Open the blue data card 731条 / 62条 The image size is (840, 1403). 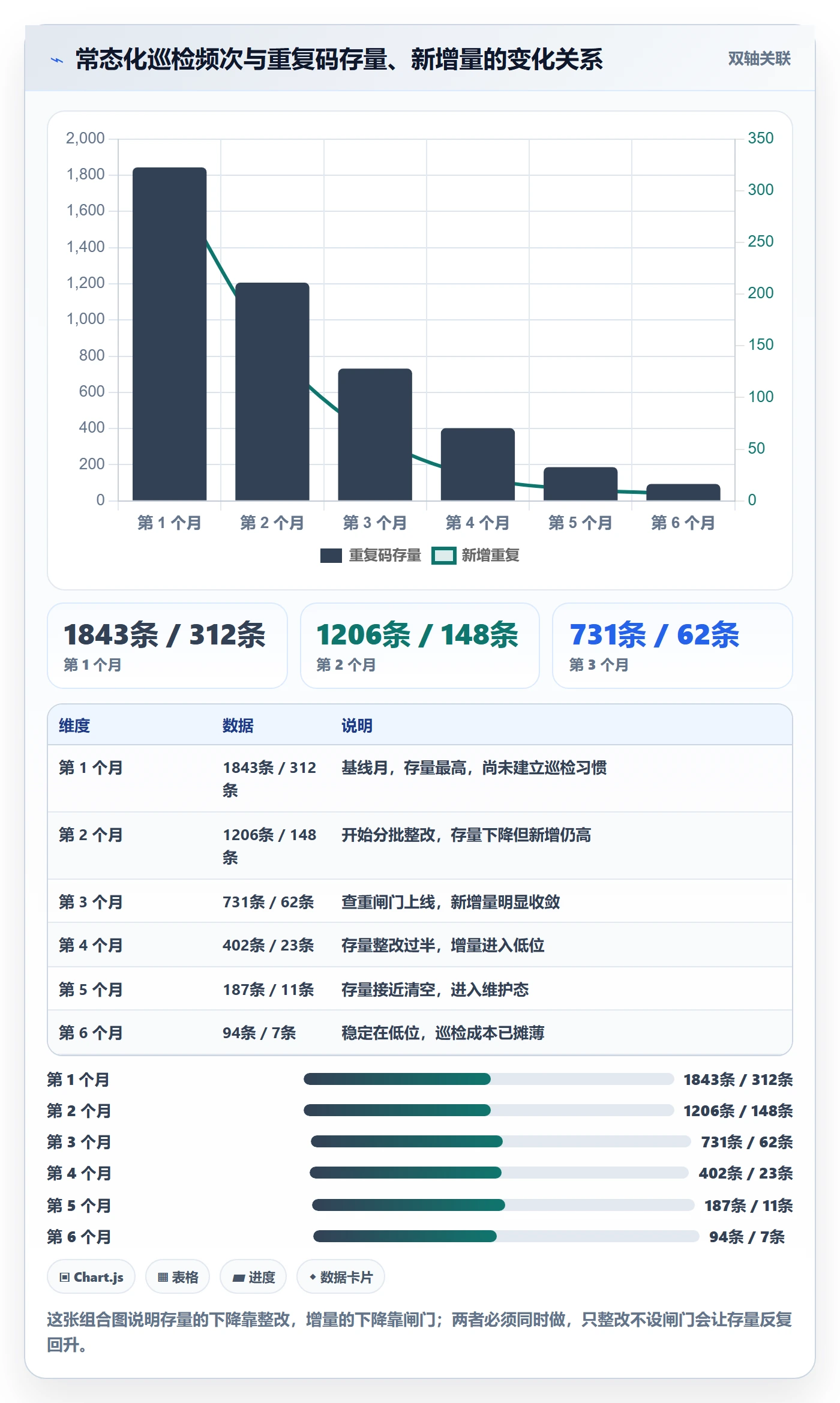coord(673,646)
